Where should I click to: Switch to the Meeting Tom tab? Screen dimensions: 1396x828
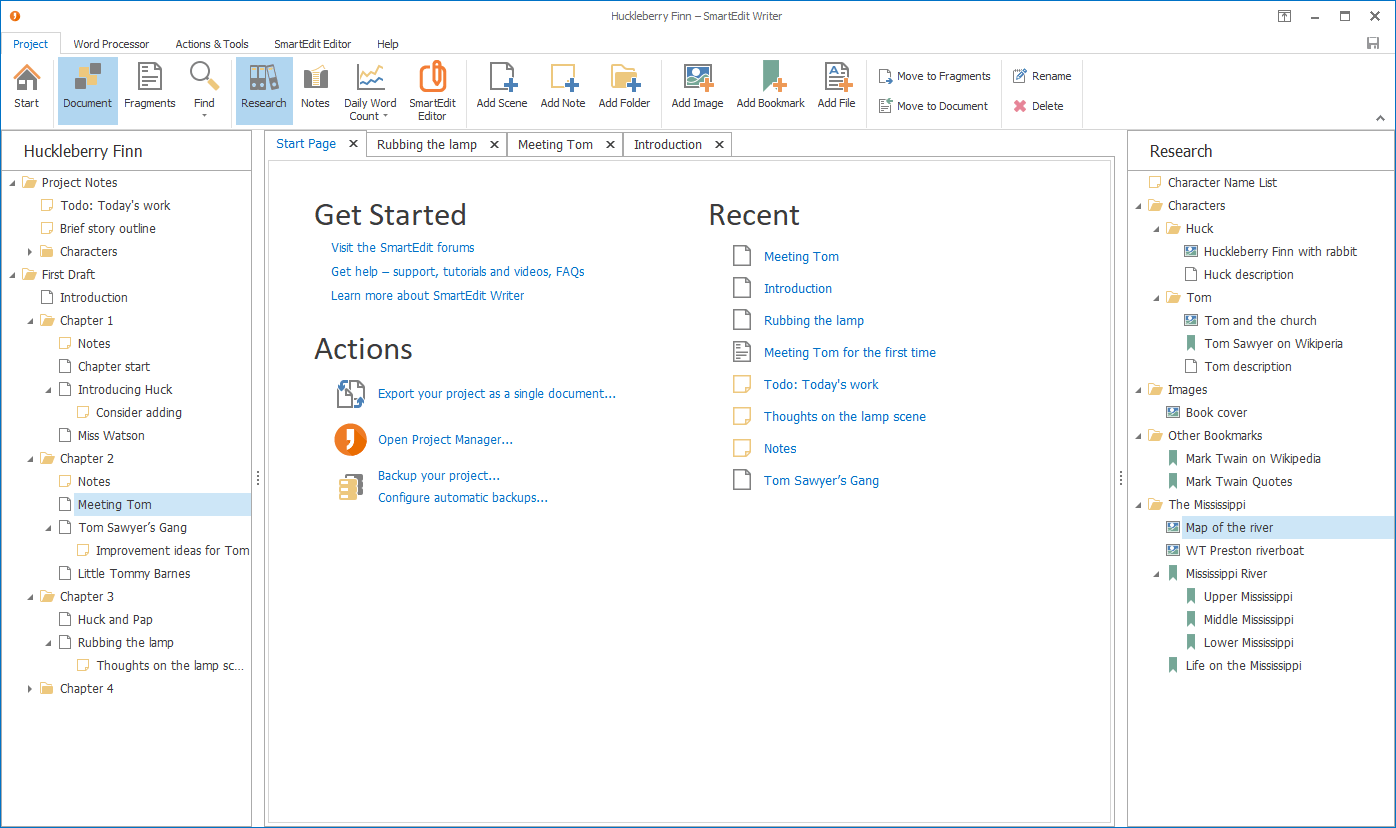(556, 144)
